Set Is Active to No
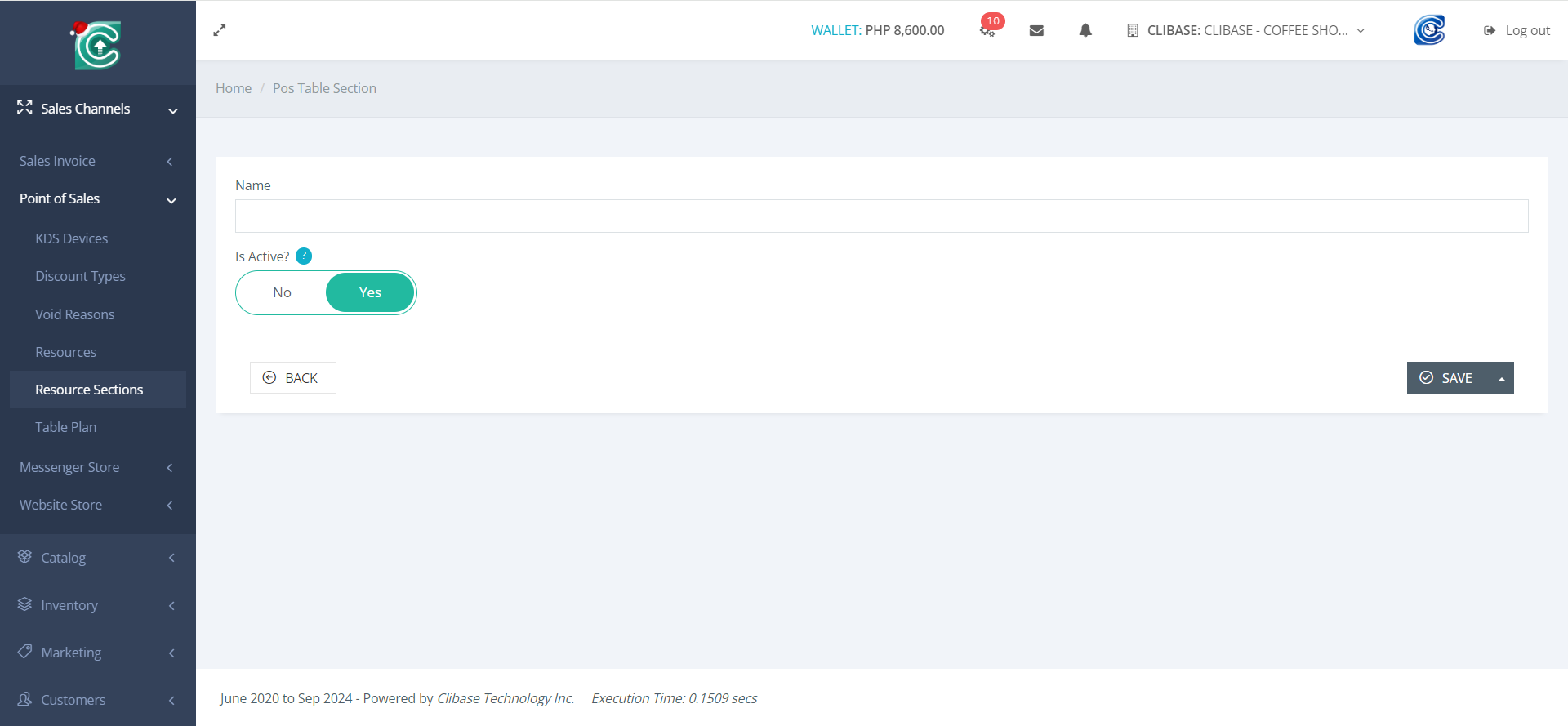This screenshot has height=726, width=1568. click(x=282, y=292)
